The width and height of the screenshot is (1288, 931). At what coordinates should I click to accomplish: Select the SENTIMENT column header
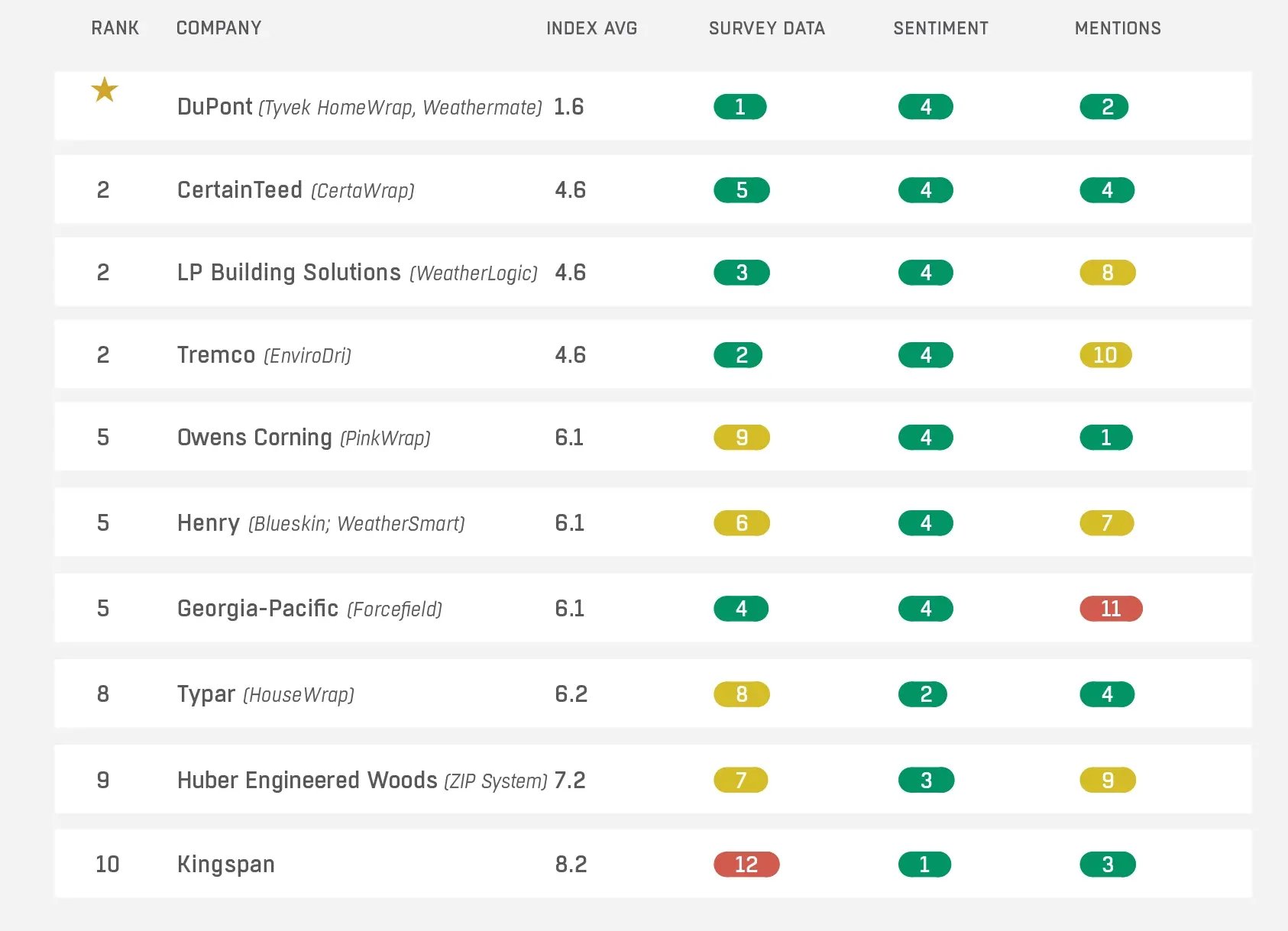940,28
